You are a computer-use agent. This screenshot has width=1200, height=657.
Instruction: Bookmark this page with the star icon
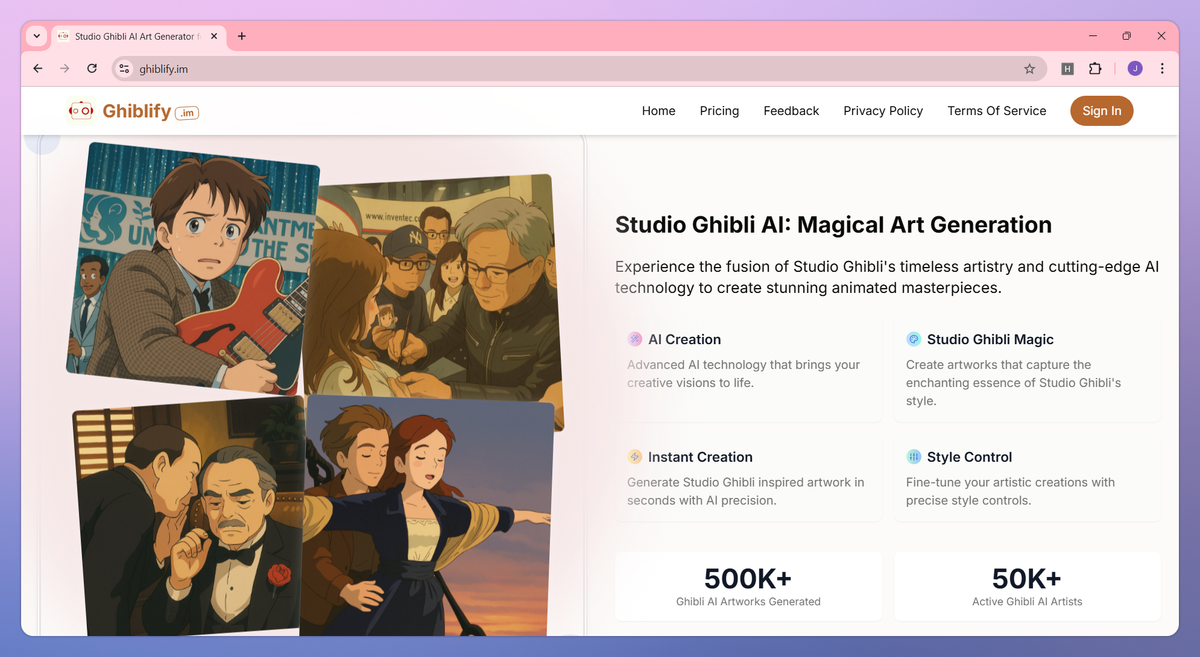click(1029, 69)
